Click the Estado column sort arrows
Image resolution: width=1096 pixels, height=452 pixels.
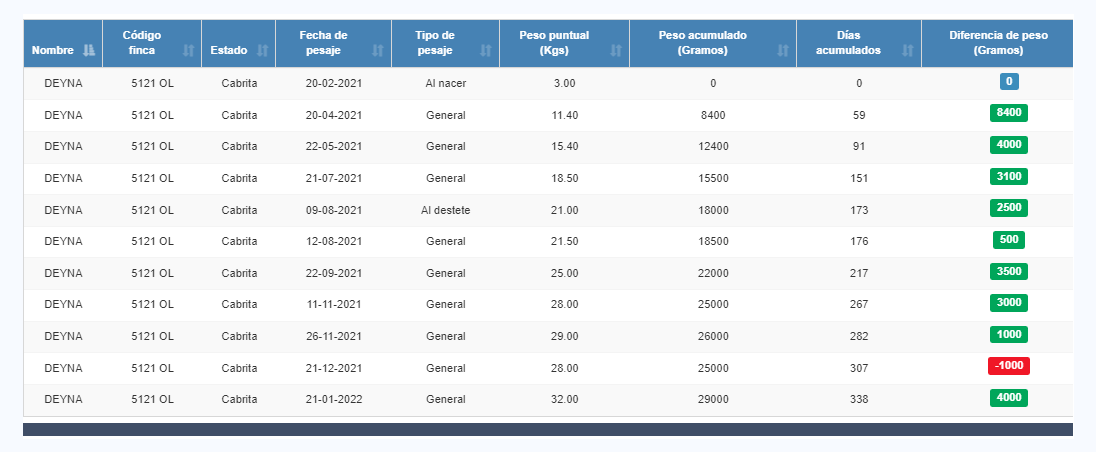(262, 50)
